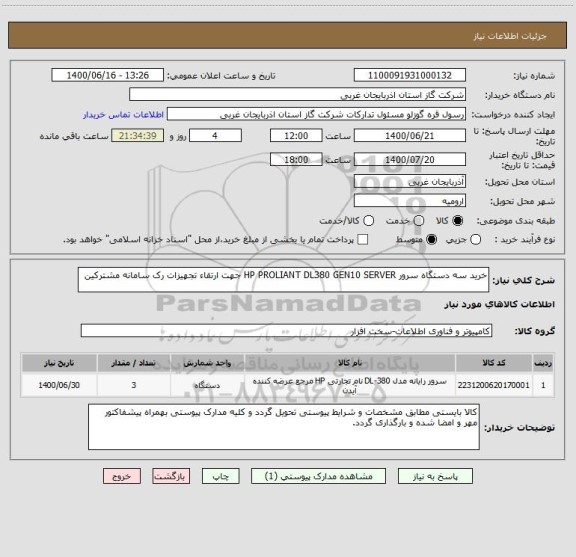Click the واحد شمارش column header
This screenshot has width=576, height=557.
point(207,363)
